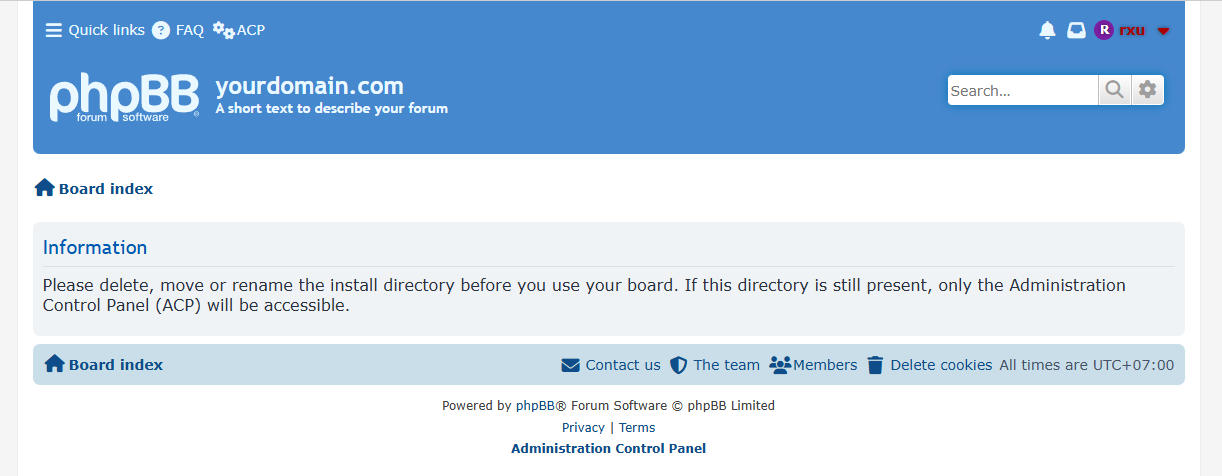The image size is (1222, 476).
Task: Click the Delete cookies trash icon
Action: (x=875, y=365)
